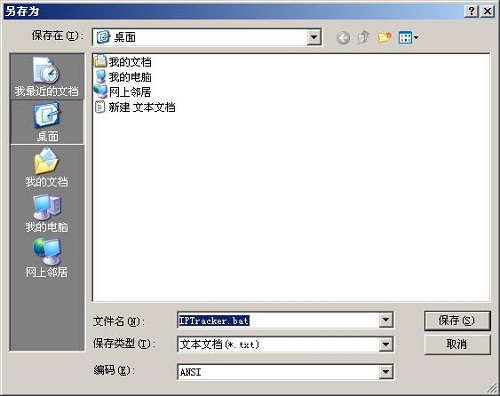
Task: Select 我的电脑 in file list
Action: 123,77
